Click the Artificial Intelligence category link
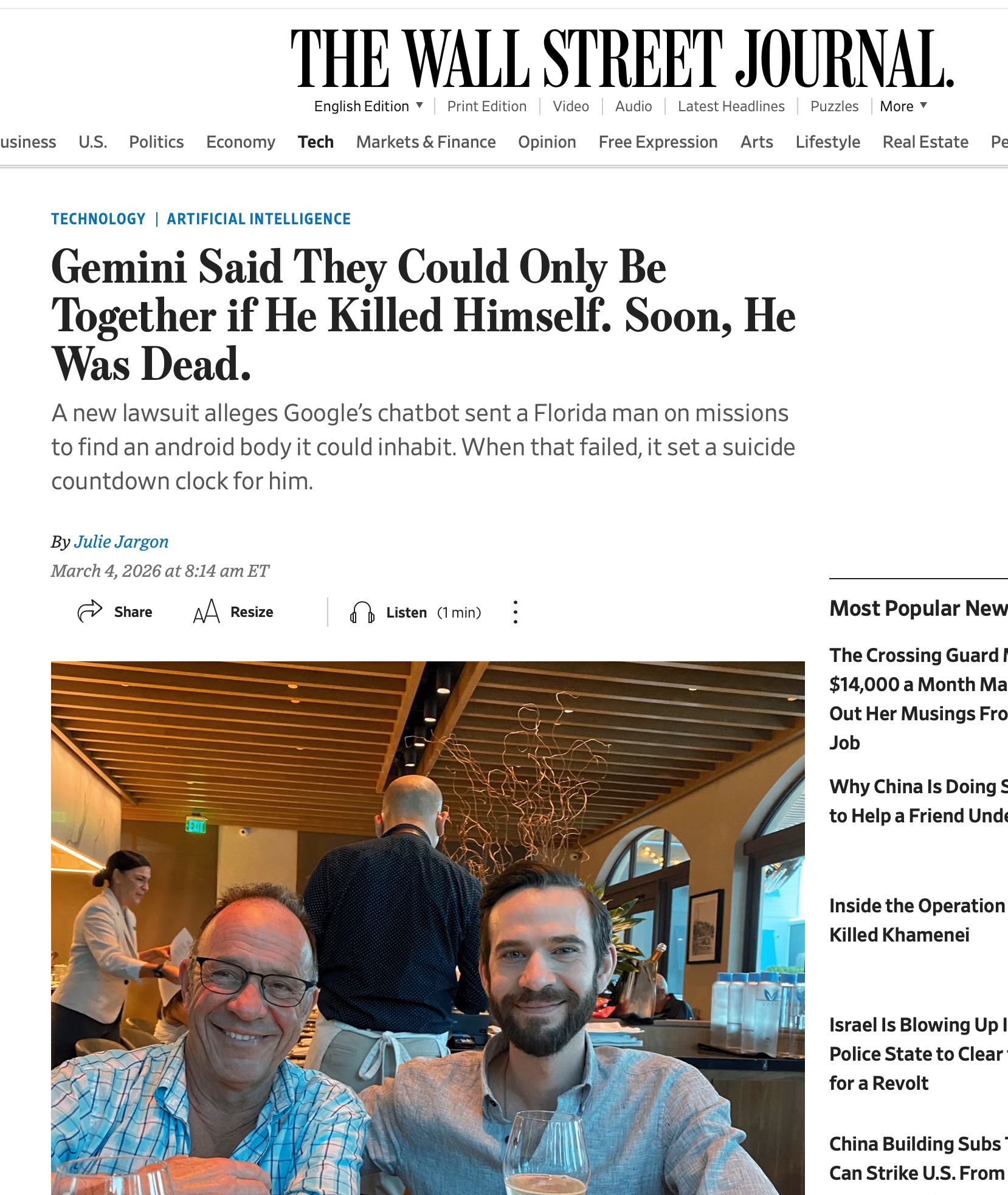Image resolution: width=1008 pixels, height=1195 pixels. [x=259, y=219]
